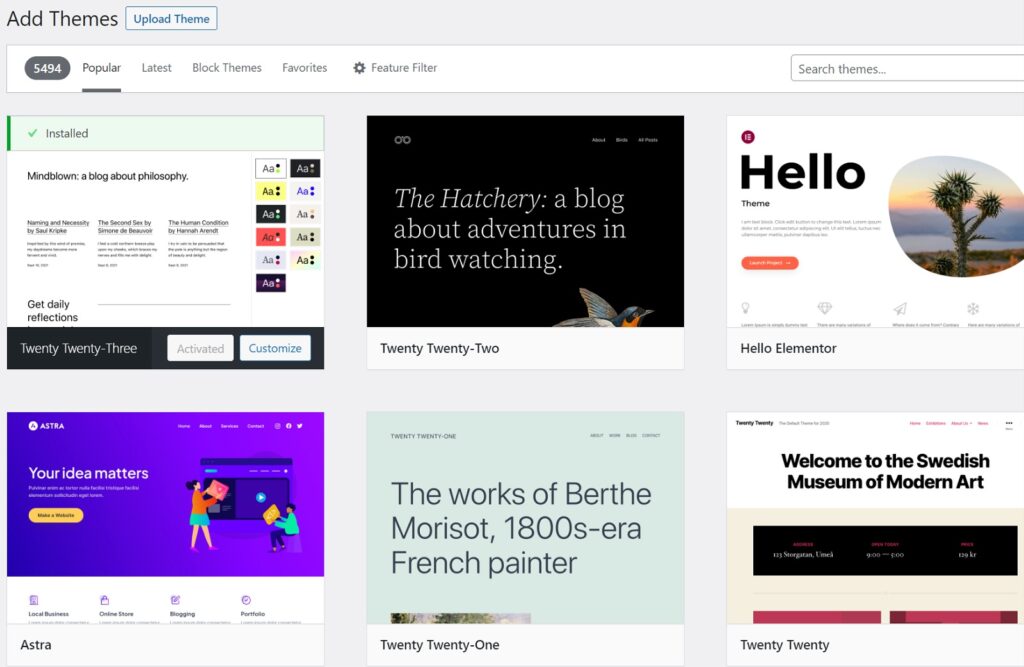Viewport: 1024px width, 667px height.
Task: Open the Astra theme preview
Action: click(x=165, y=517)
